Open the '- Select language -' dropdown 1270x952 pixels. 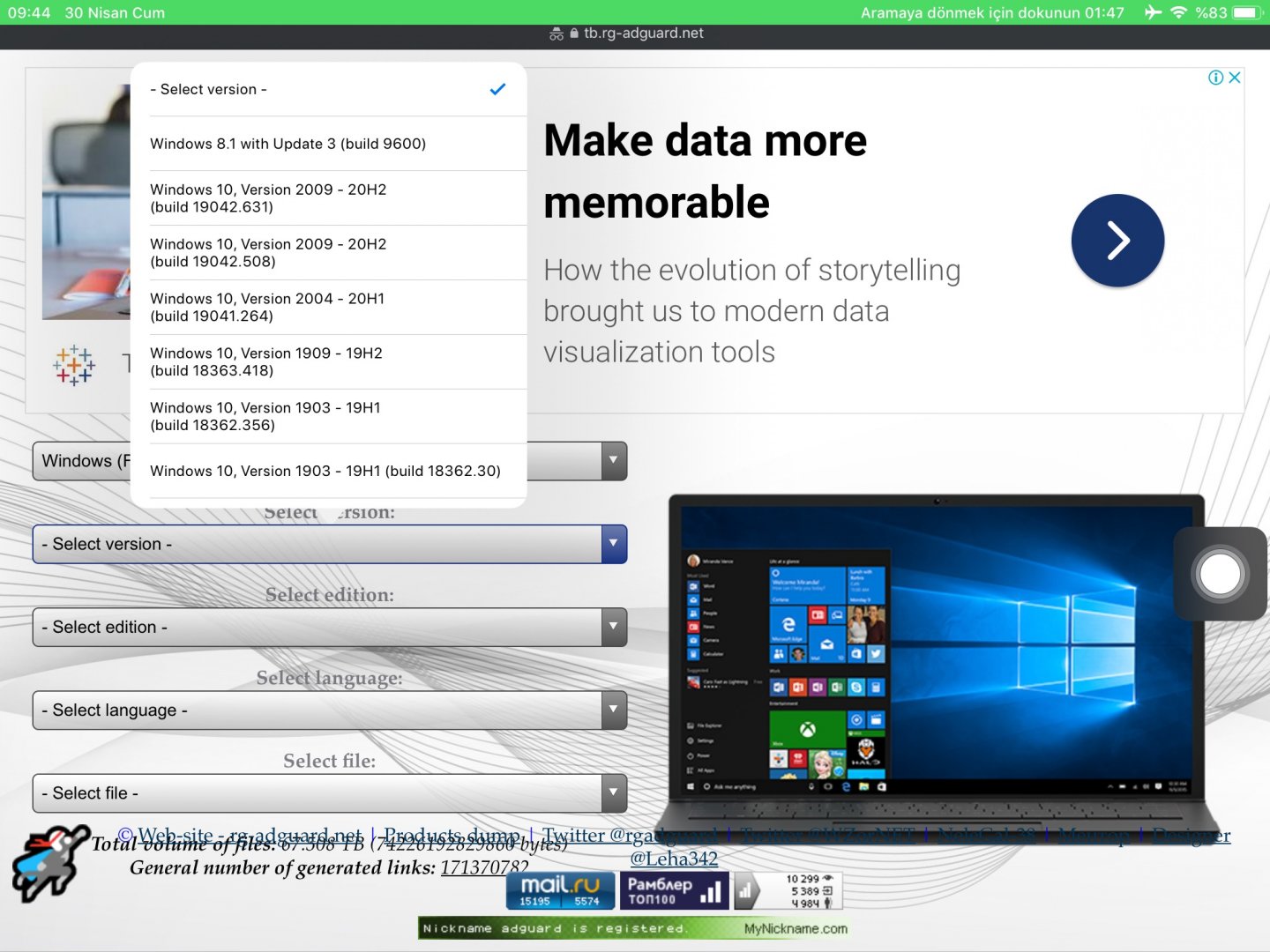[330, 710]
